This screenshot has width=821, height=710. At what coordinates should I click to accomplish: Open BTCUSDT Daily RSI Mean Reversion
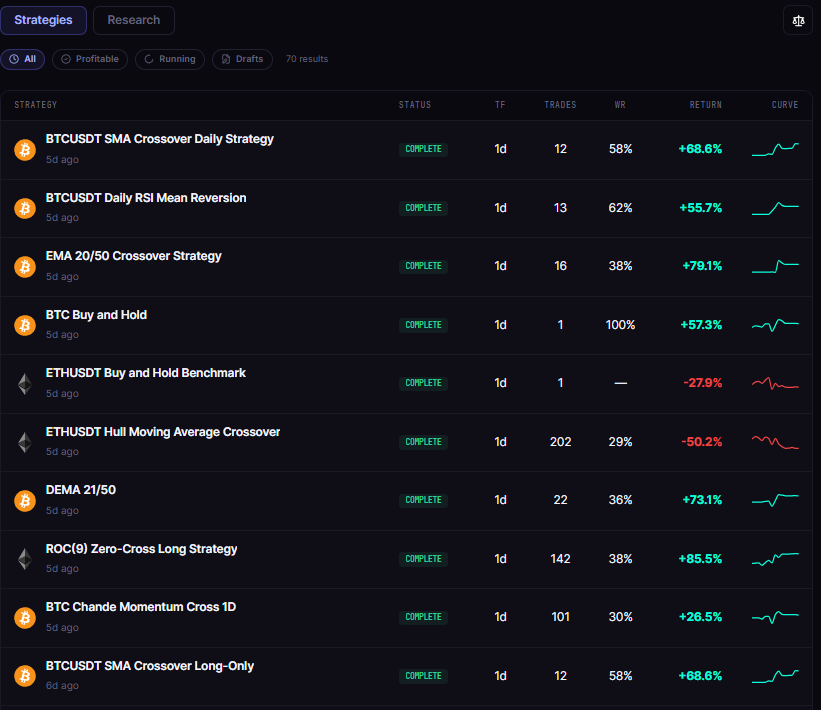(x=146, y=198)
